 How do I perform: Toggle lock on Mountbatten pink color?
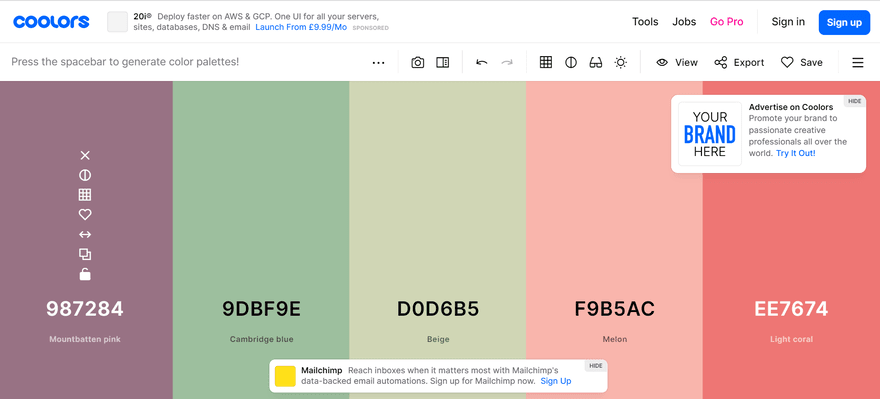(x=85, y=274)
